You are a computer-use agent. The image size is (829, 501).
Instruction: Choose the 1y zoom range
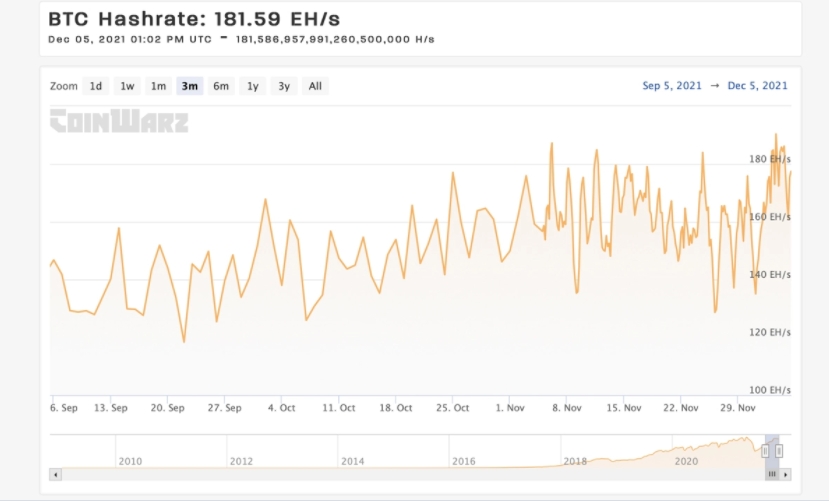253,86
